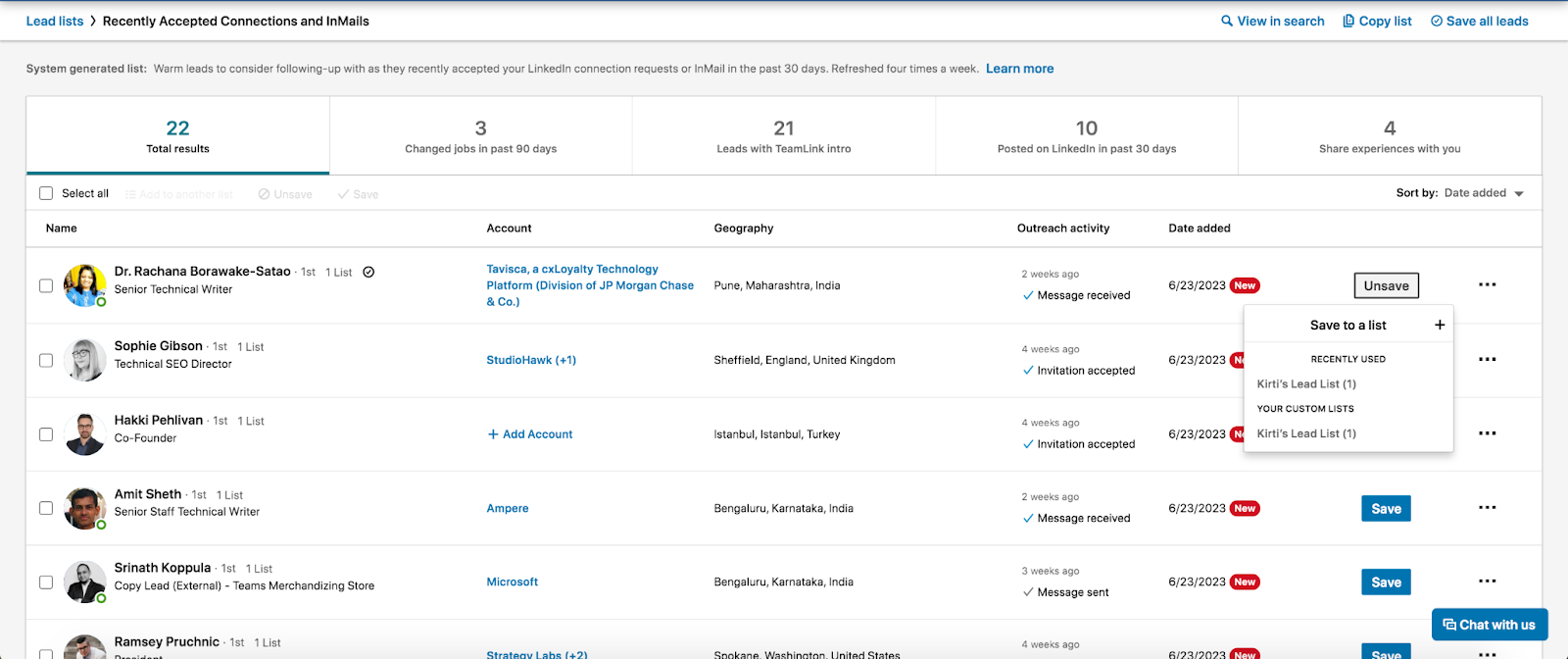Click Save to a list menu header

pos(1348,325)
